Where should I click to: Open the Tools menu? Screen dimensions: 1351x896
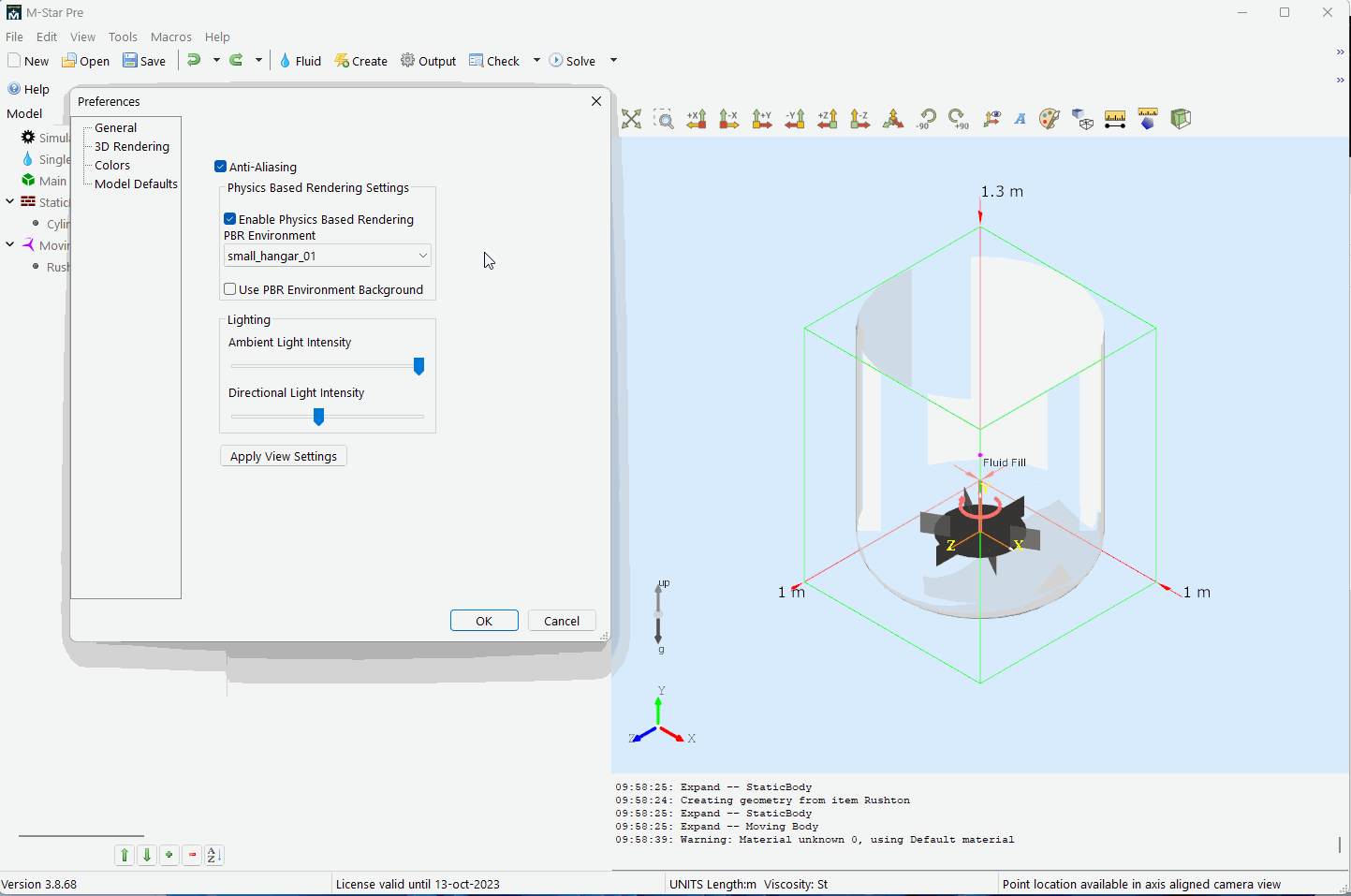tap(123, 37)
